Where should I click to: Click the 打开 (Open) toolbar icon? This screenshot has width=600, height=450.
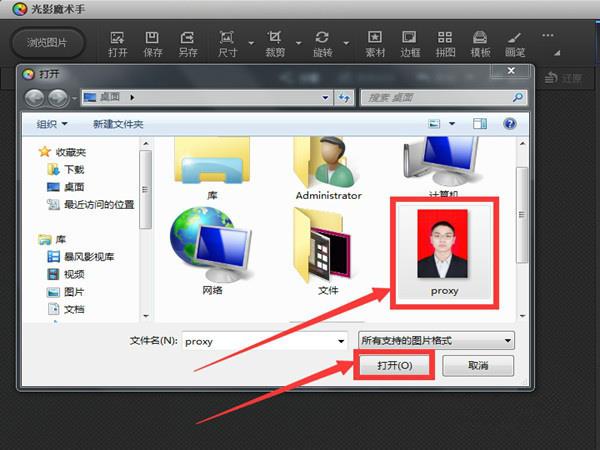118,43
